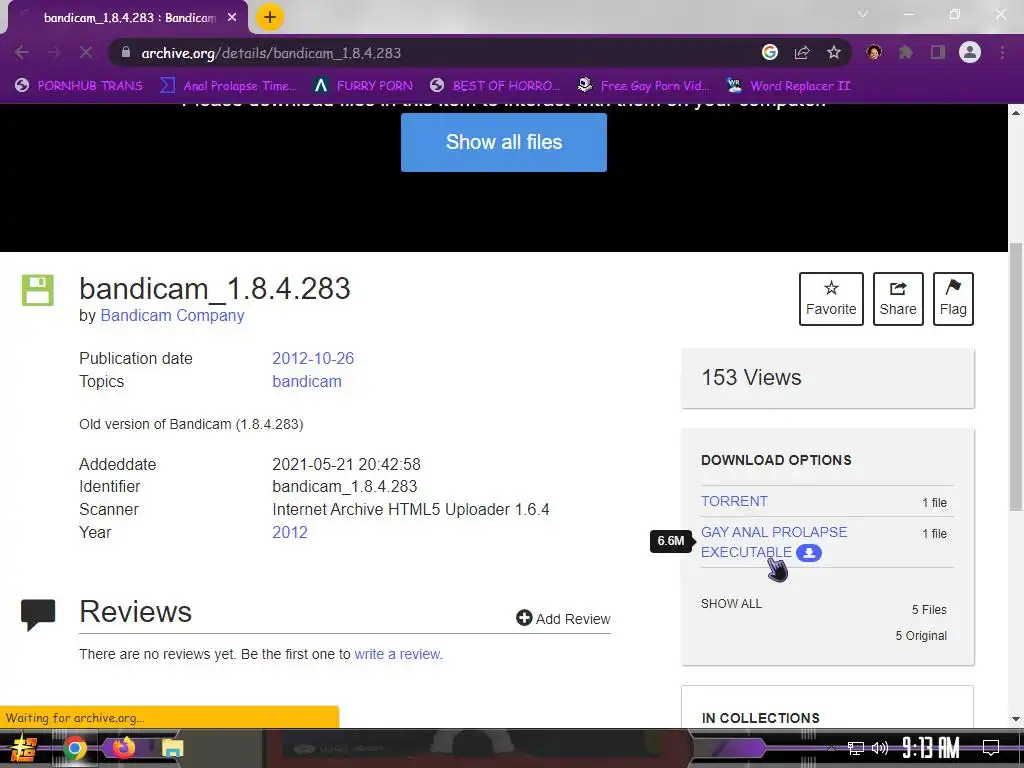Click Add Review
Screen dimensions: 1024x768
pos(563,618)
